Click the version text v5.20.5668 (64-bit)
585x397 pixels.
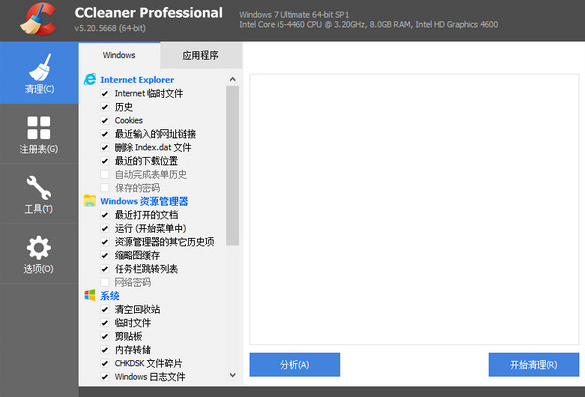click(110, 28)
